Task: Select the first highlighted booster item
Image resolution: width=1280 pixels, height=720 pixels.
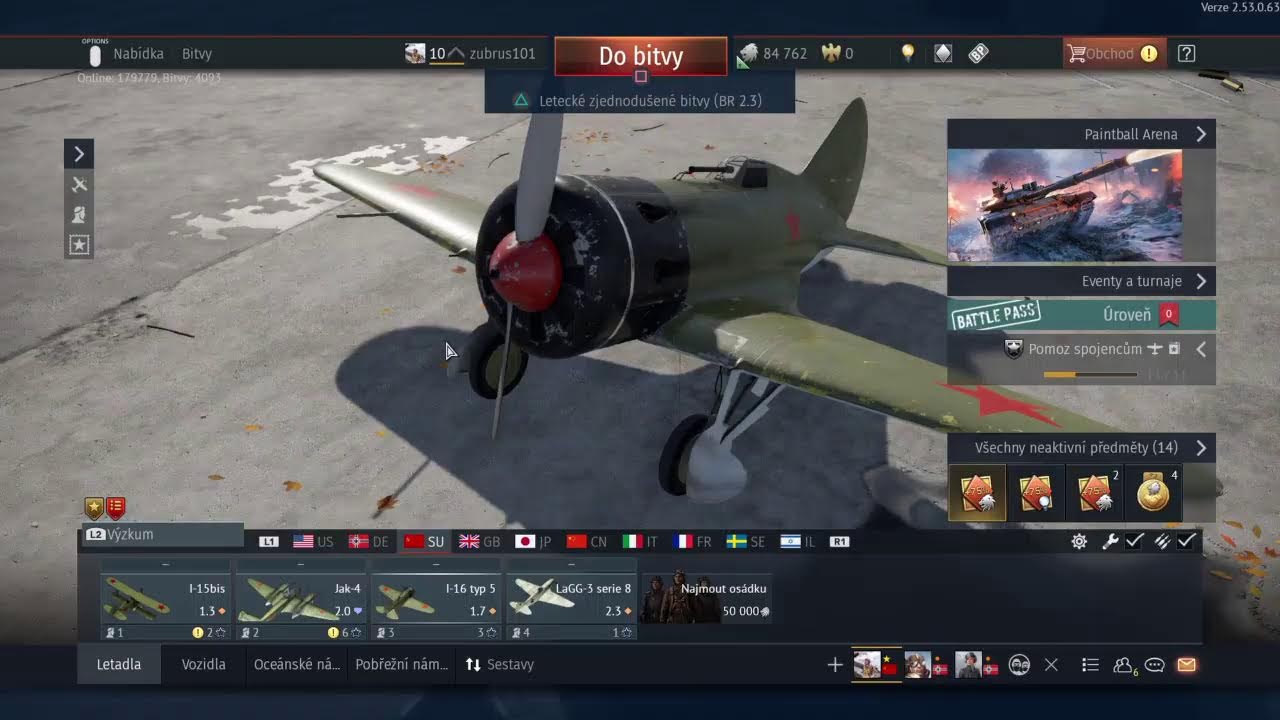Action: tap(977, 493)
